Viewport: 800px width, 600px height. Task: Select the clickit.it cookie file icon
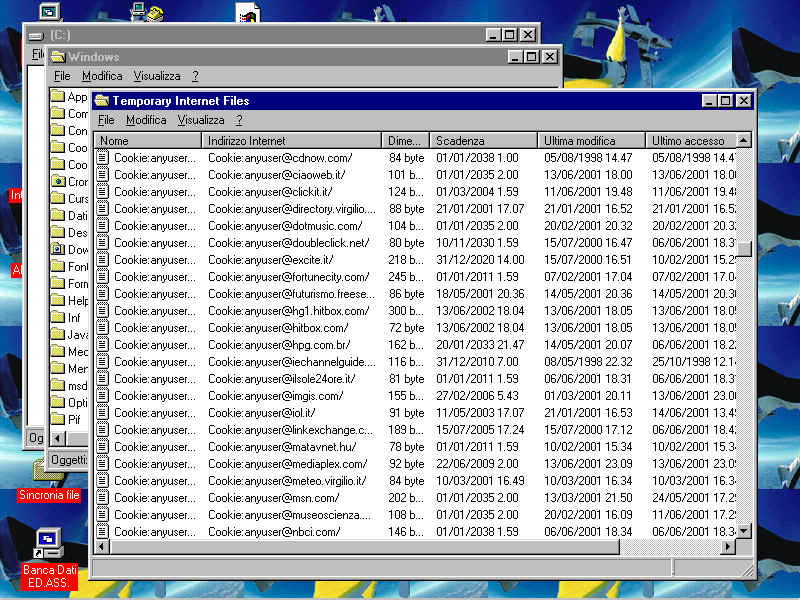[103, 192]
